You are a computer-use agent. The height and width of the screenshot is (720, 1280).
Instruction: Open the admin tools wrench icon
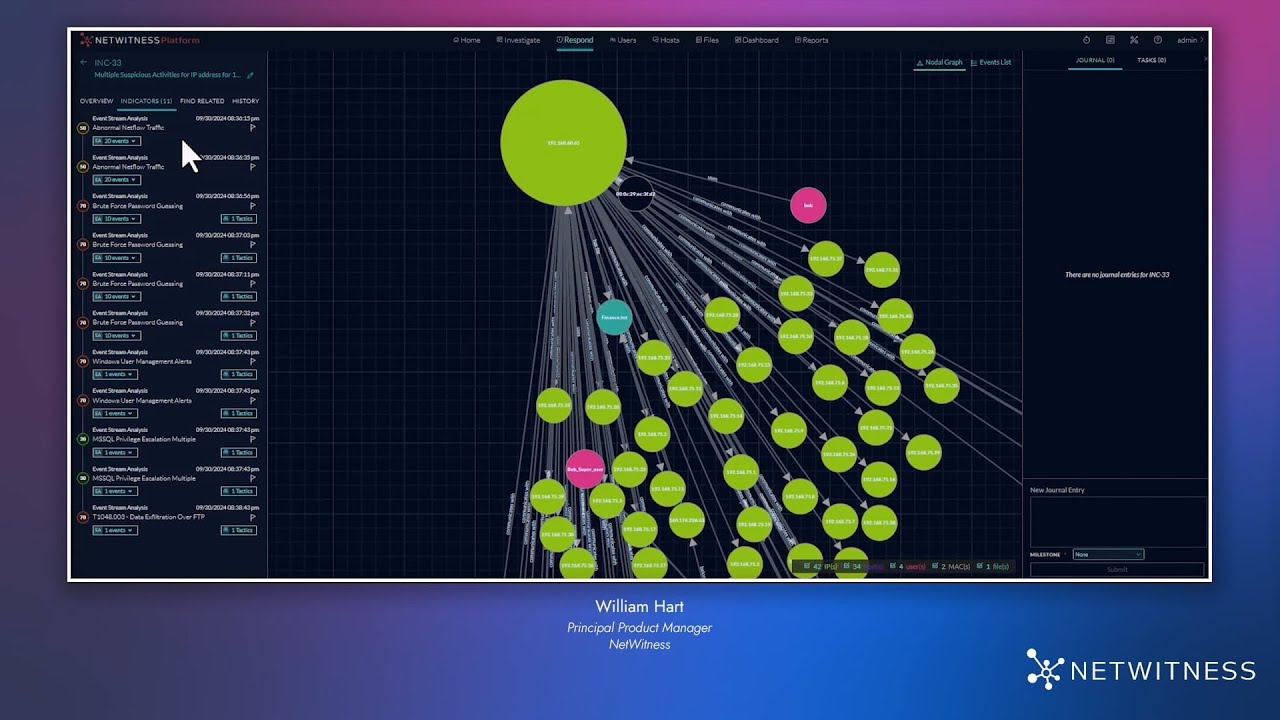pos(1134,40)
